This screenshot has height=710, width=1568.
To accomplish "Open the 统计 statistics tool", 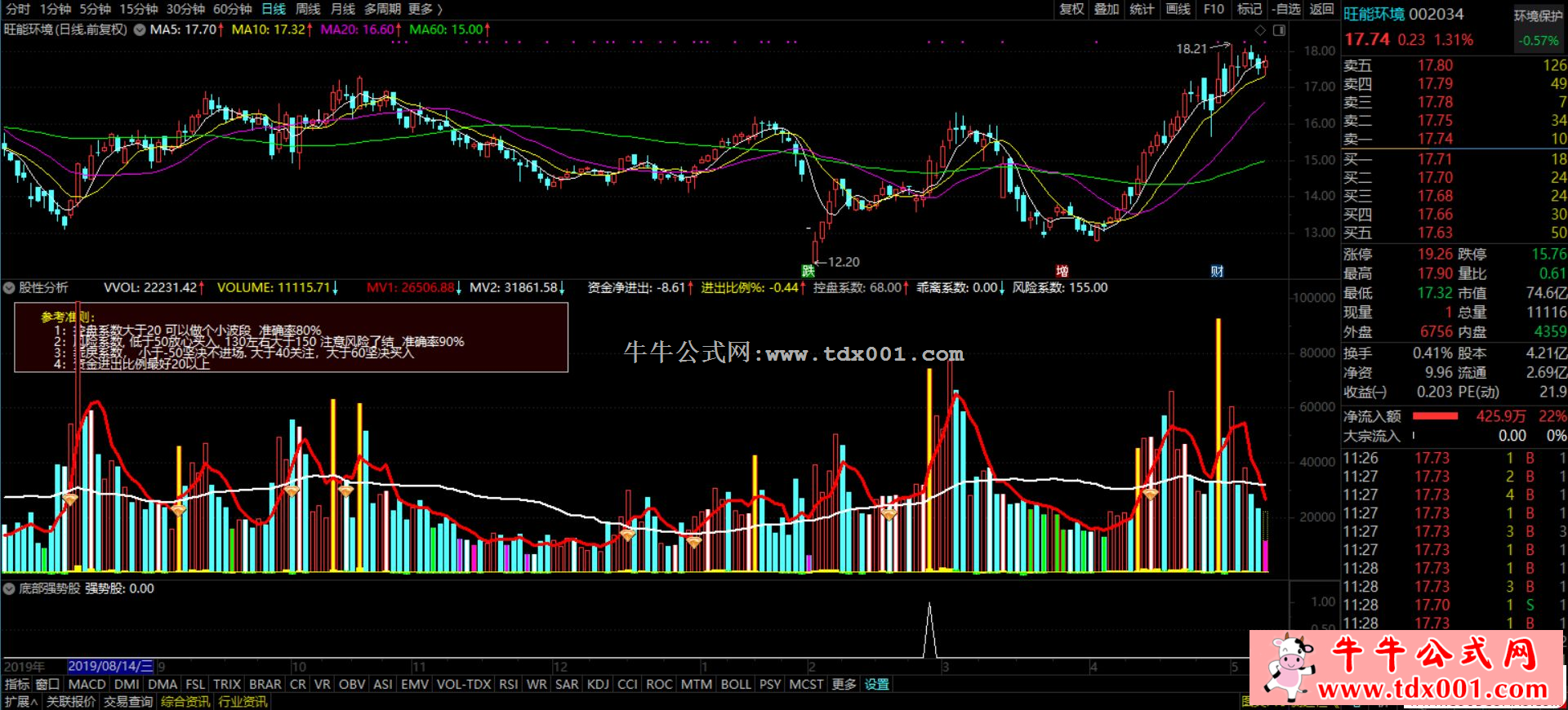I will tap(1142, 9).
